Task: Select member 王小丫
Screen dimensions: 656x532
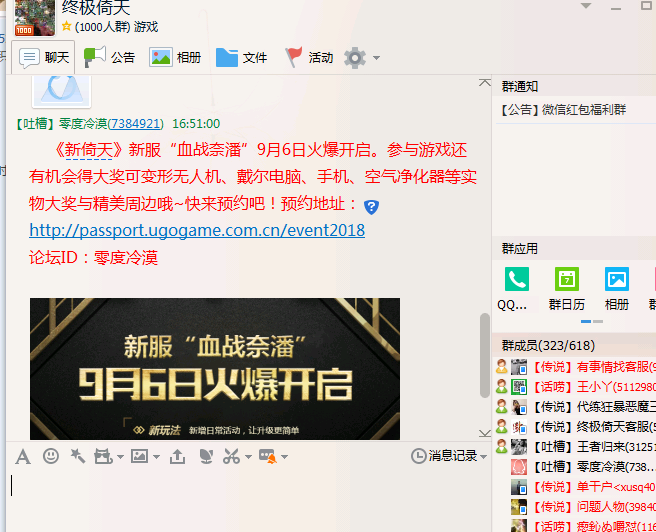Action: 575,387
